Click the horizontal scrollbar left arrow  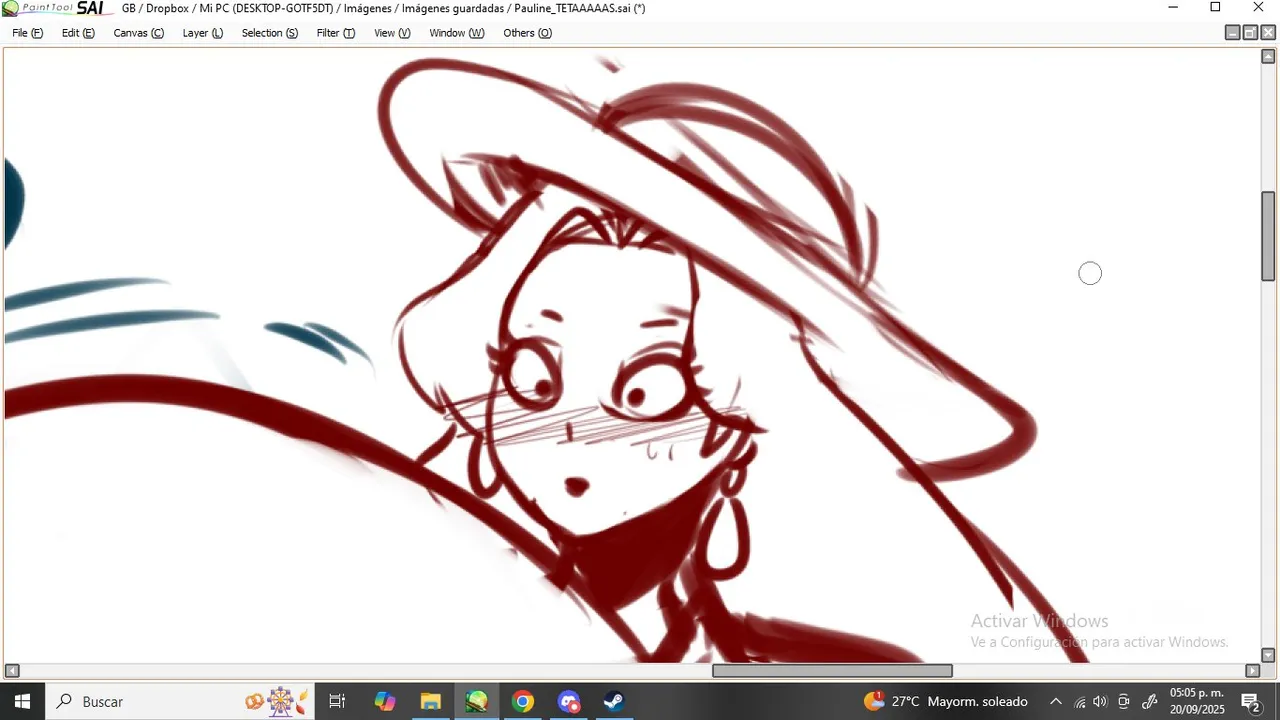12,671
